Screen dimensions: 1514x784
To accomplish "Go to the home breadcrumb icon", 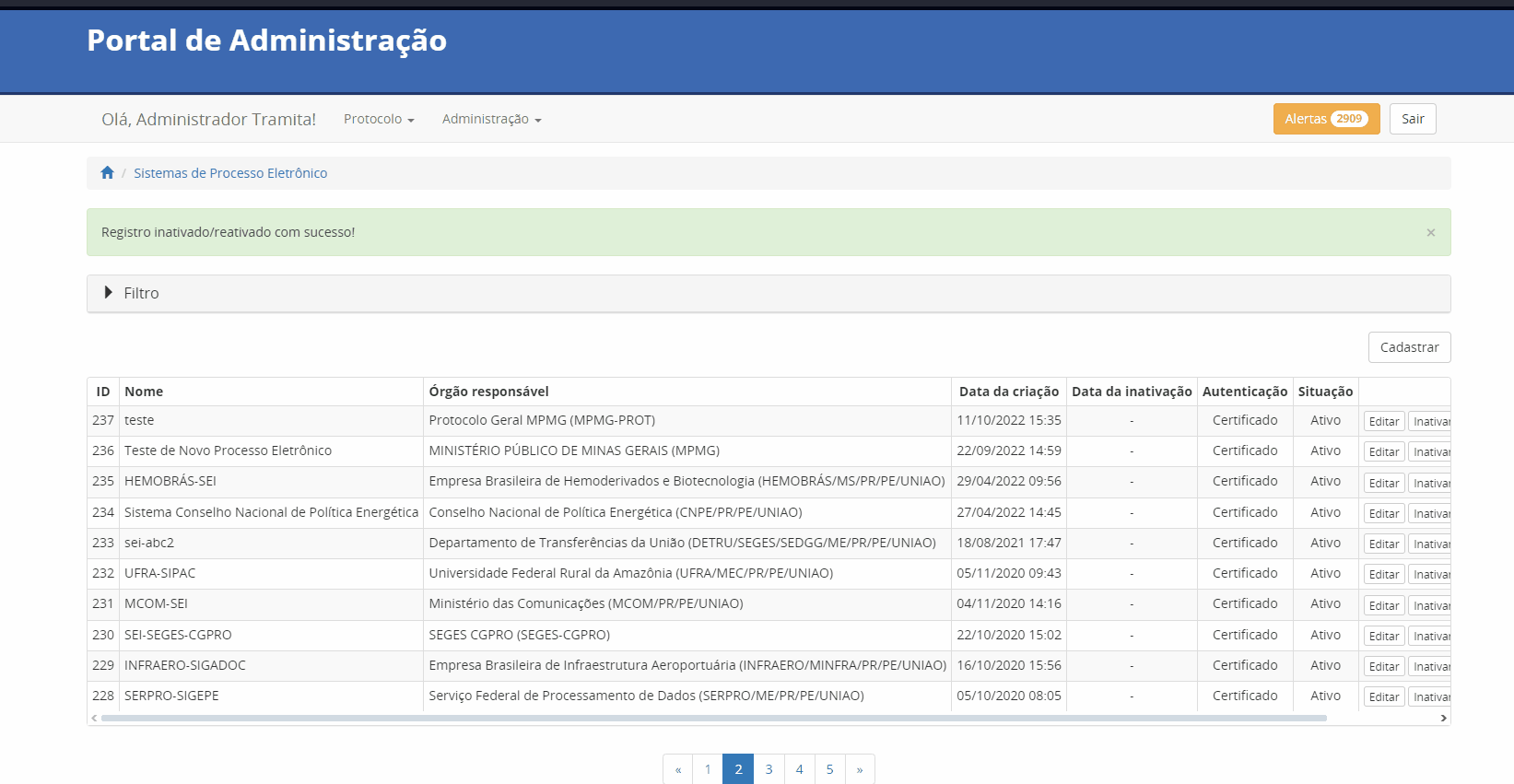I will (x=108, y=173).
